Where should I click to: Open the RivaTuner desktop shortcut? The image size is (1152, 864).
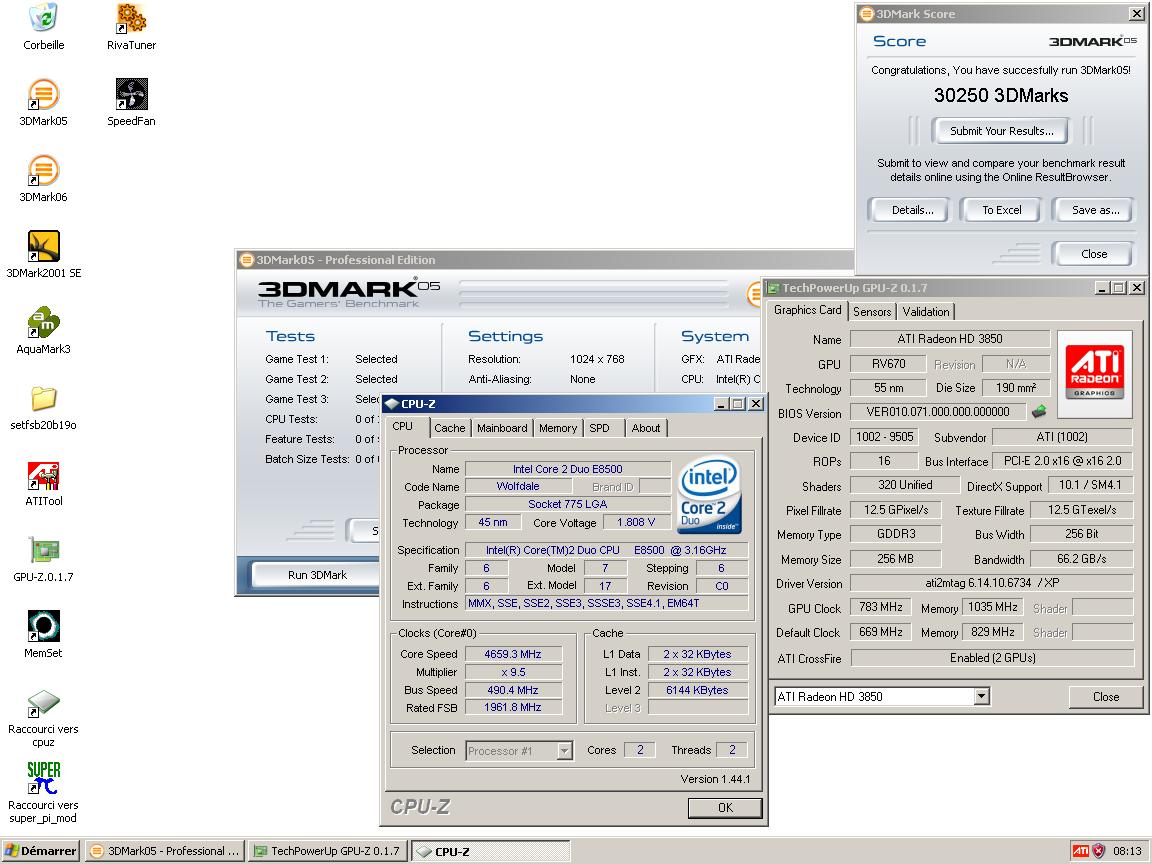tap(132, 18)
